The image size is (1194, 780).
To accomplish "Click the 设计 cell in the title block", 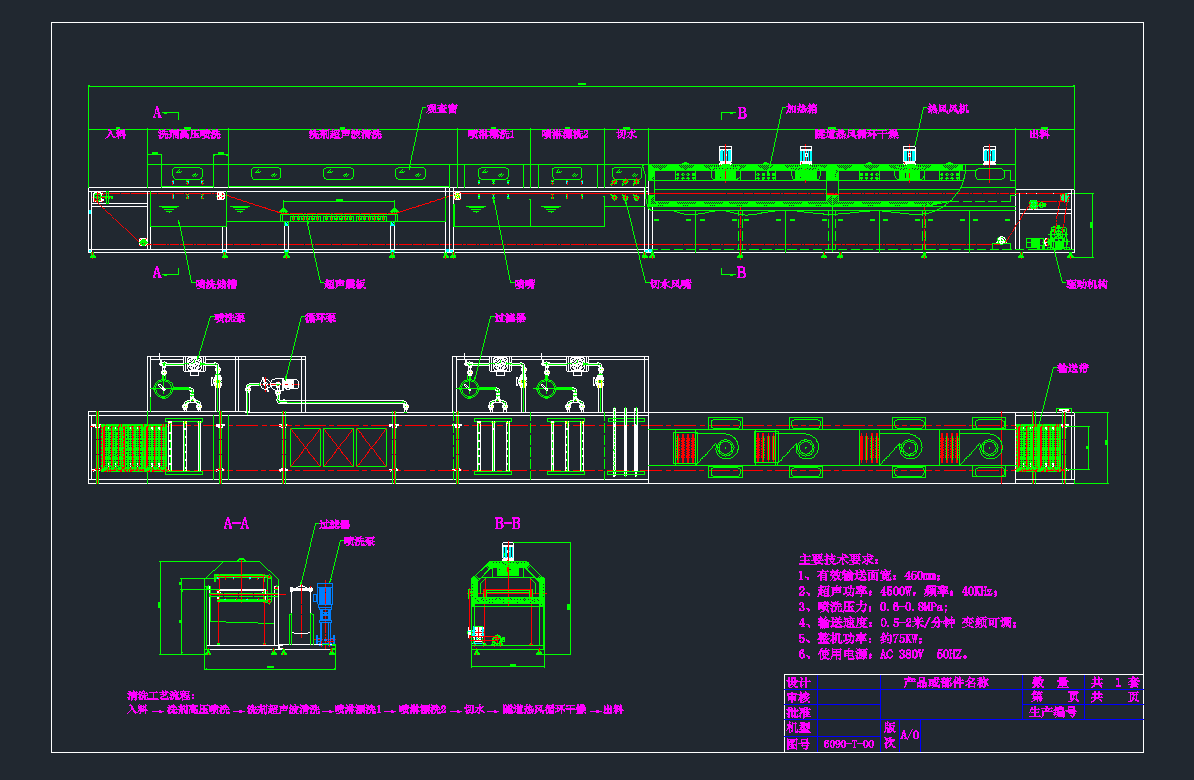I will 798,682.
